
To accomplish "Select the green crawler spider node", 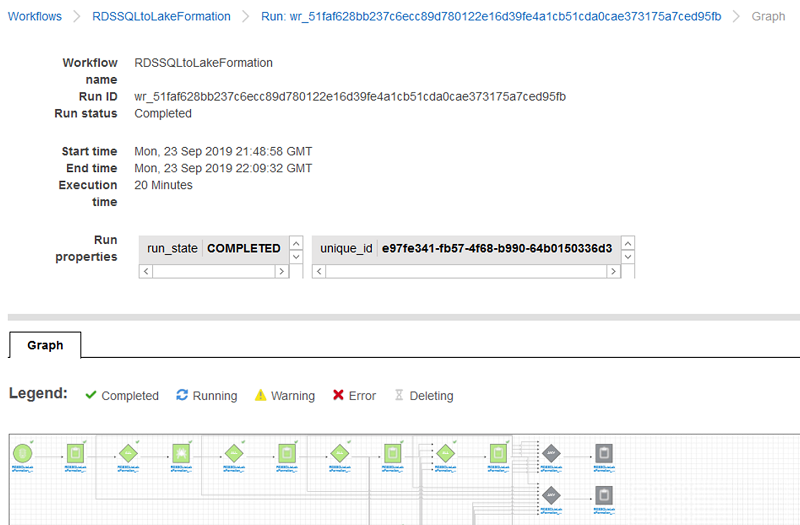I will pyautogui.click(x=181, y=453).
